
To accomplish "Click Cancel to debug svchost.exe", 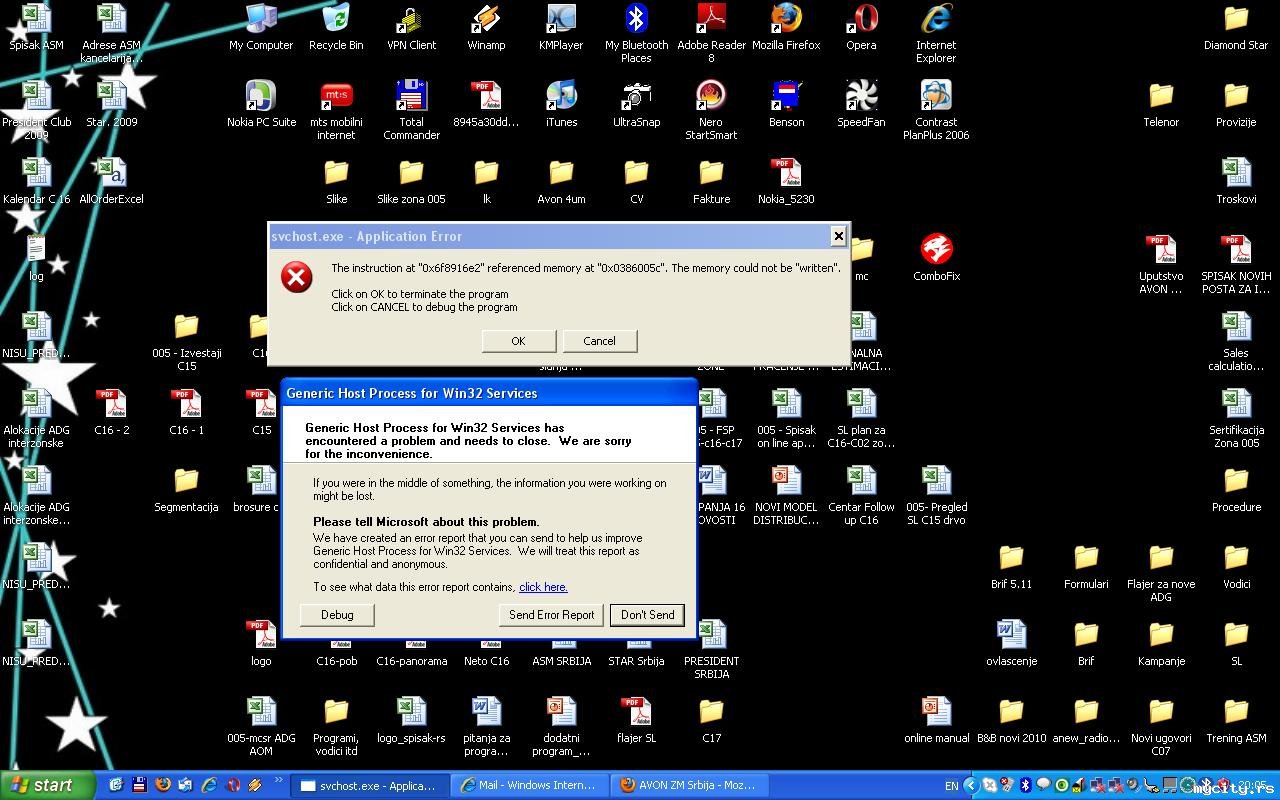I will (599, 341).
